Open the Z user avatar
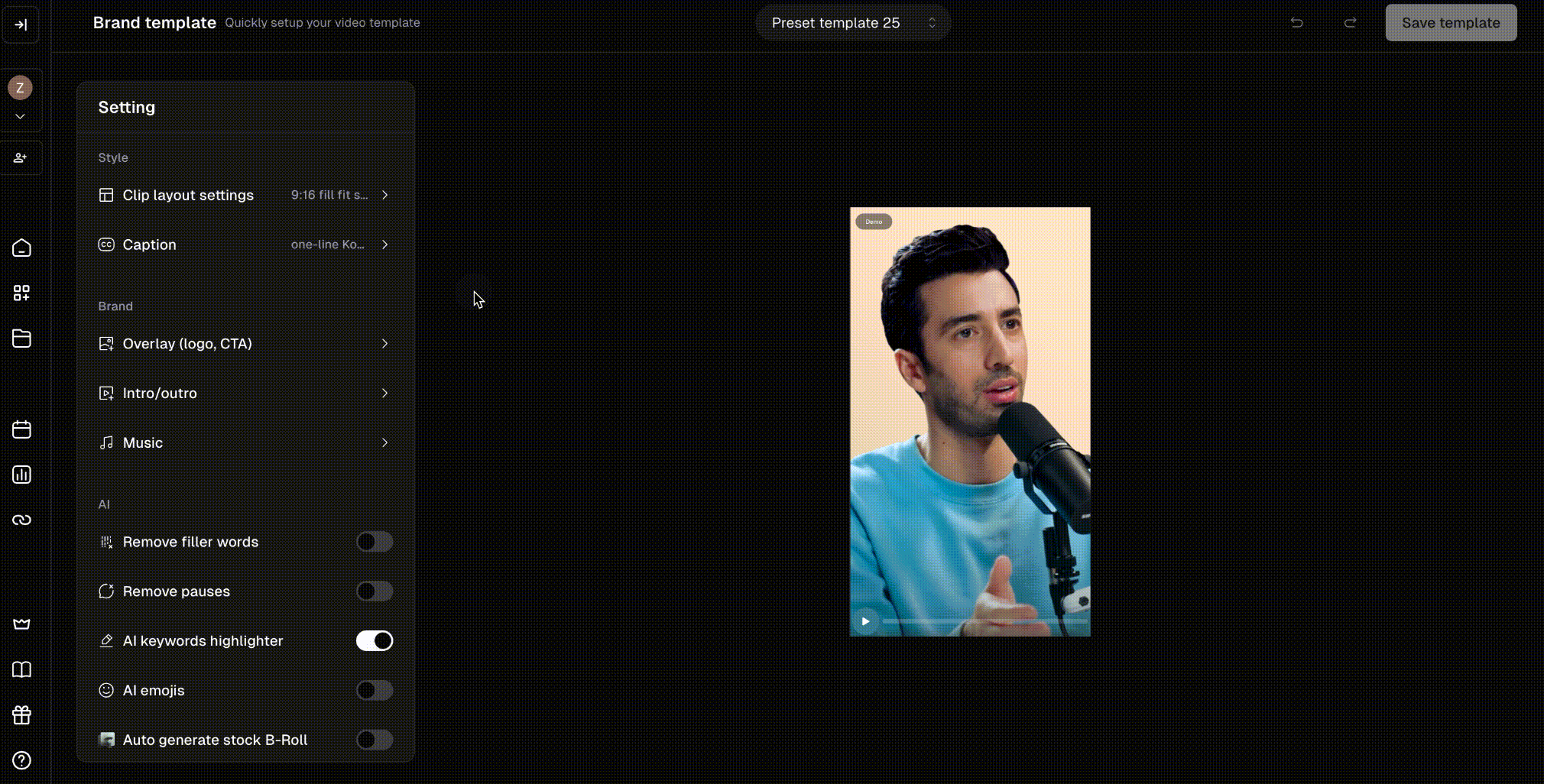Screen dimensions: 1544x784 coord(20,88)
